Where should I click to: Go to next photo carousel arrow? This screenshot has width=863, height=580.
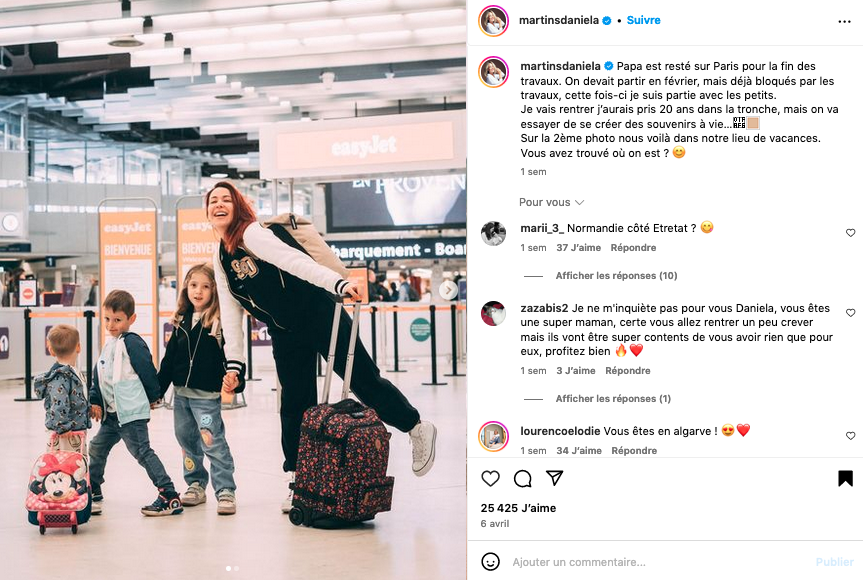point(449,289)
